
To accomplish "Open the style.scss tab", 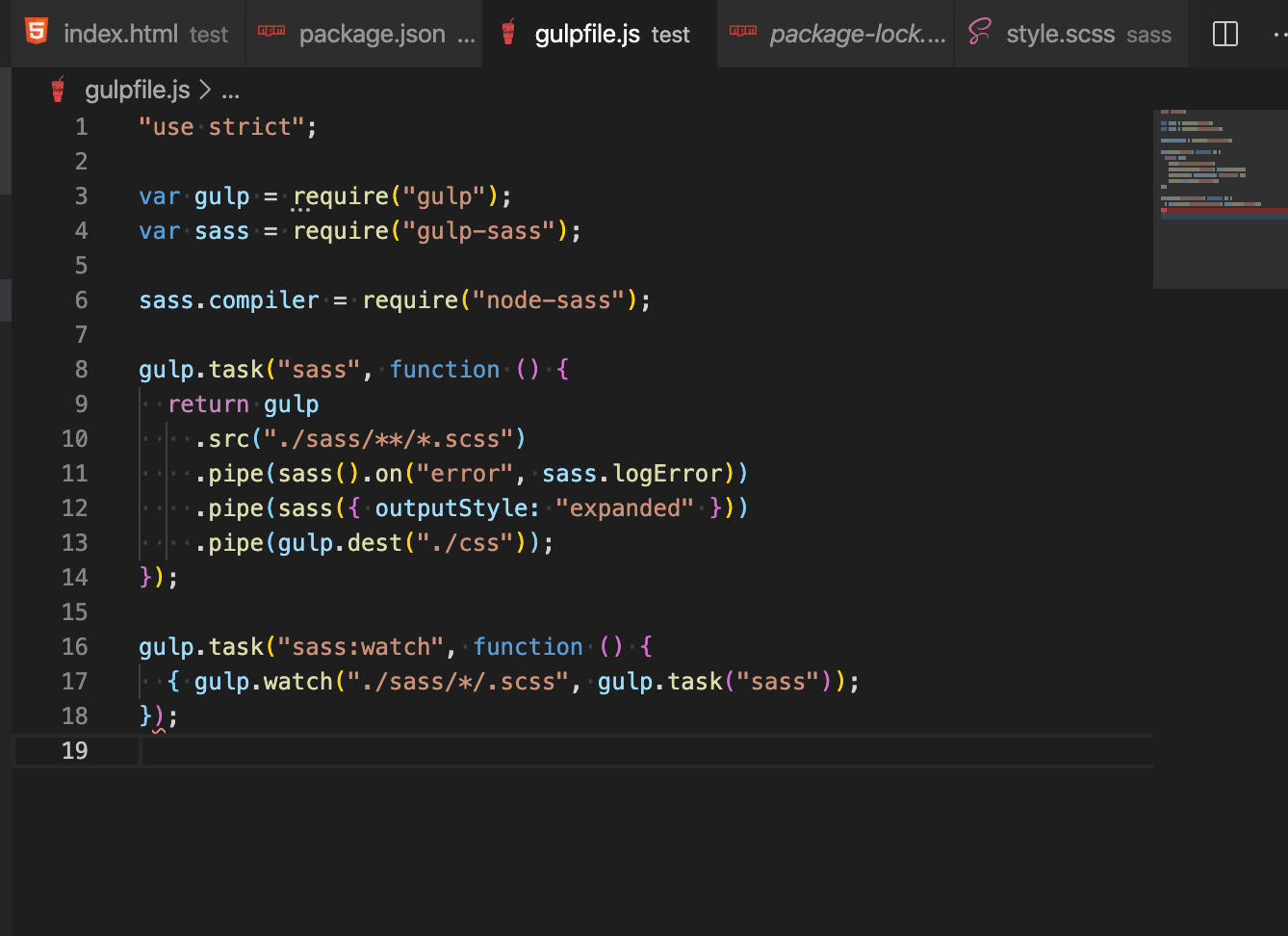I will pyautogui.click(x=1060, y=35).
